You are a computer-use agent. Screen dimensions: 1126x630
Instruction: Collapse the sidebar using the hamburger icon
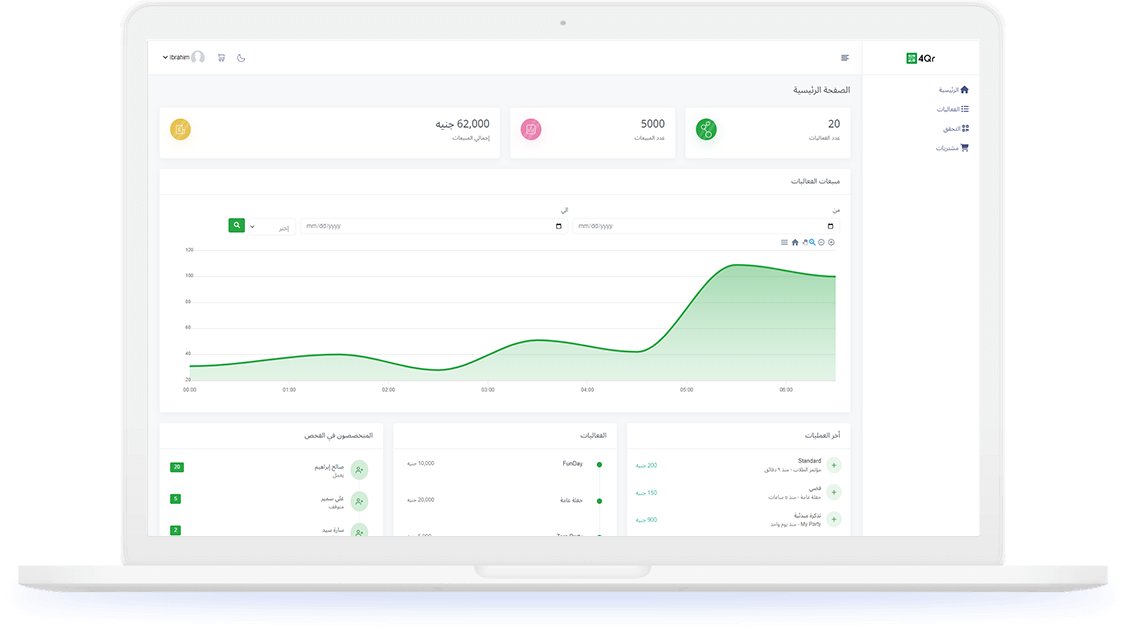coord(845,58)
